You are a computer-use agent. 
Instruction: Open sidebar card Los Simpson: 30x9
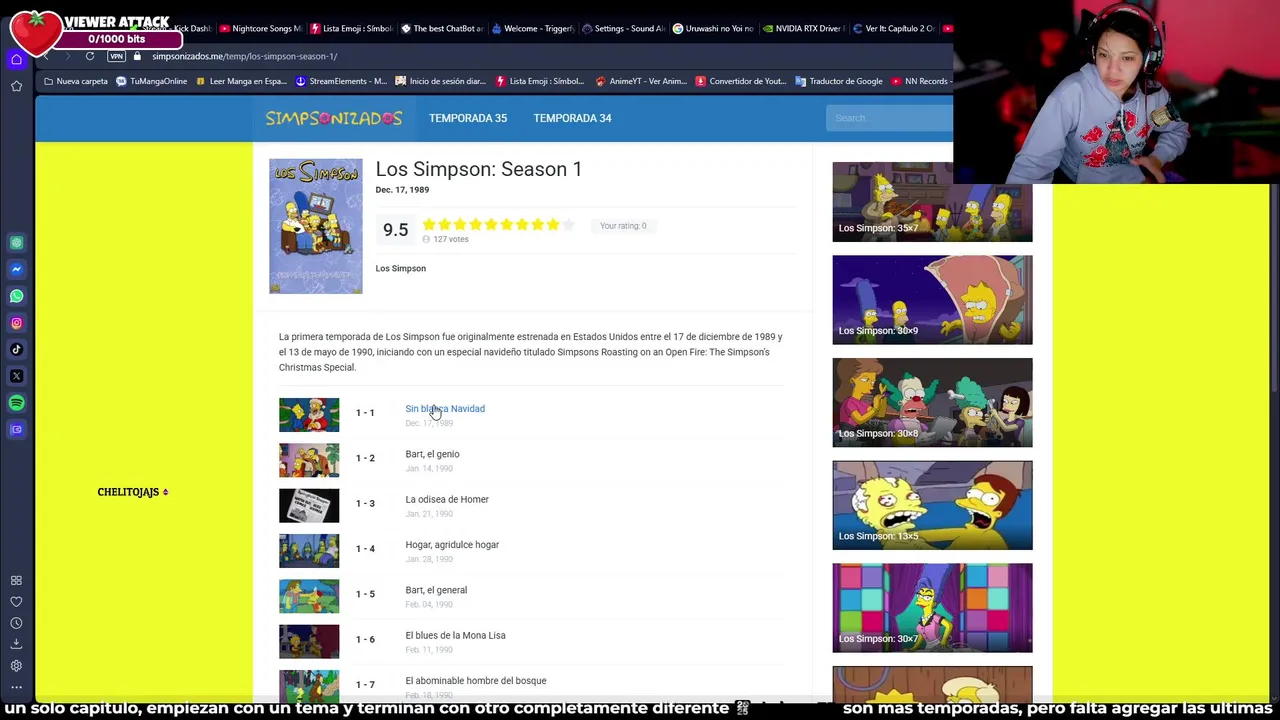932,300
